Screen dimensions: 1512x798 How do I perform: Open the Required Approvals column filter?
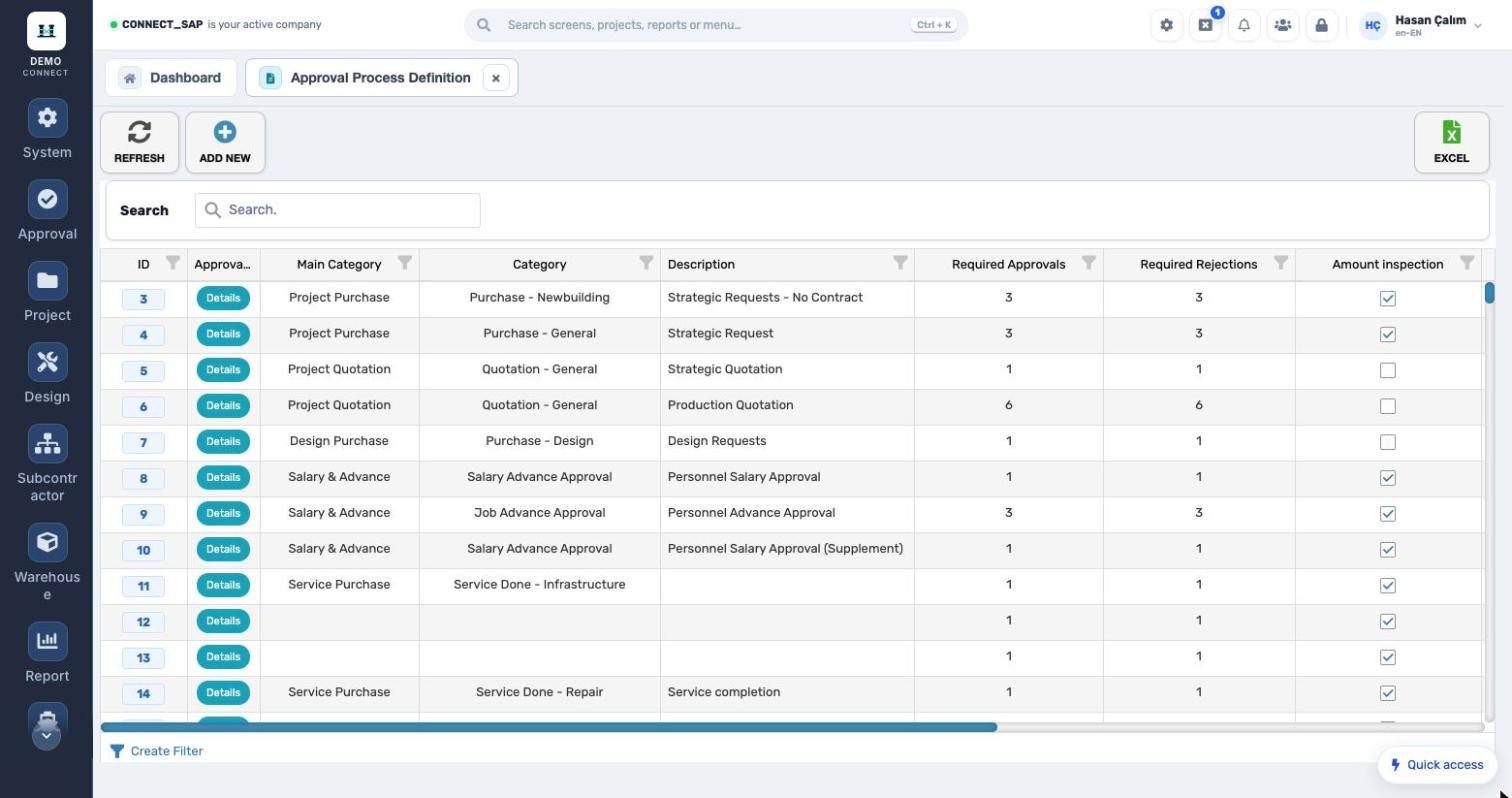tap(1089, 263)
